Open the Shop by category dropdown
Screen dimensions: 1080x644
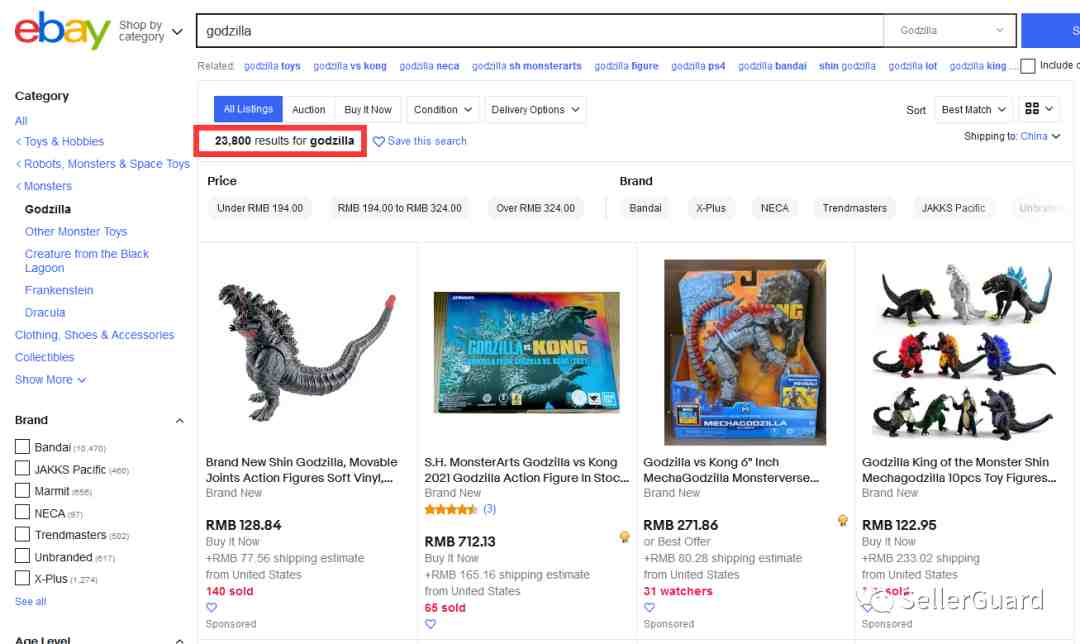150,31
